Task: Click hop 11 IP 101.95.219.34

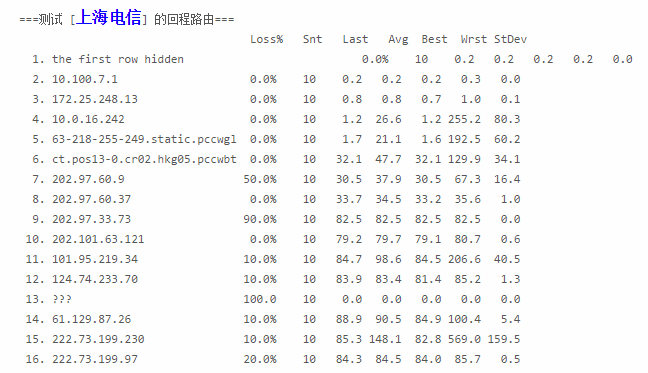Action: click(x=95, y=259)
